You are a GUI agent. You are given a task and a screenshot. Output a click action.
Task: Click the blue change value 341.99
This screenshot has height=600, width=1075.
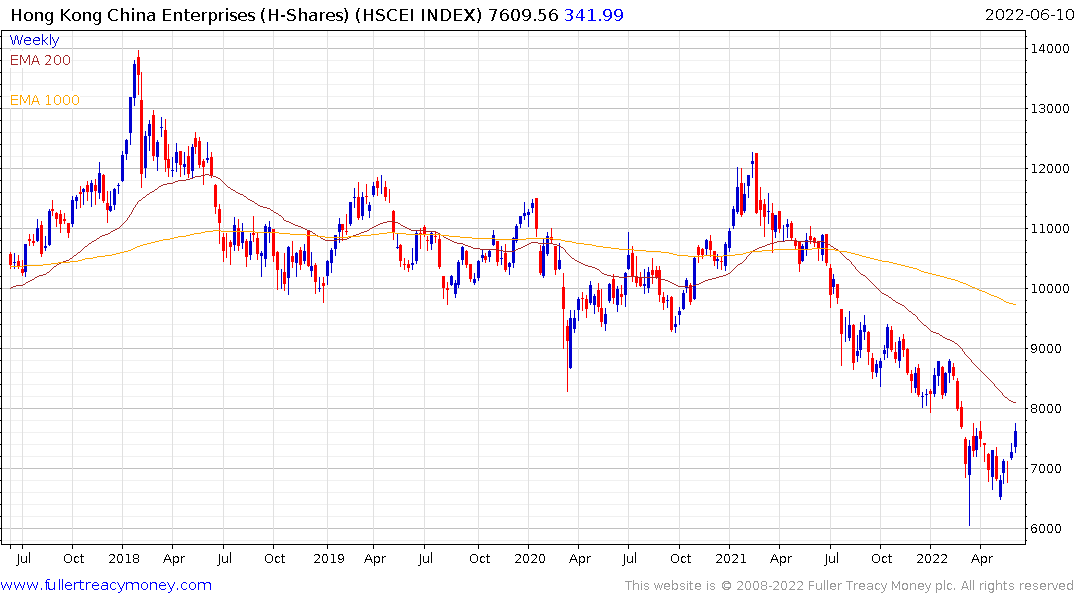pyautogui.click(x=594, y=15)
